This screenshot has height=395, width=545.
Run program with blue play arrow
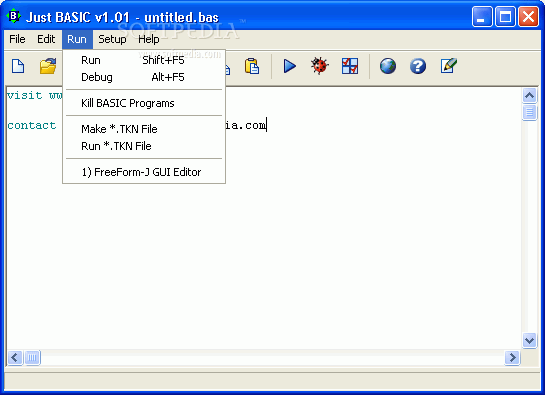click(290, 66)
